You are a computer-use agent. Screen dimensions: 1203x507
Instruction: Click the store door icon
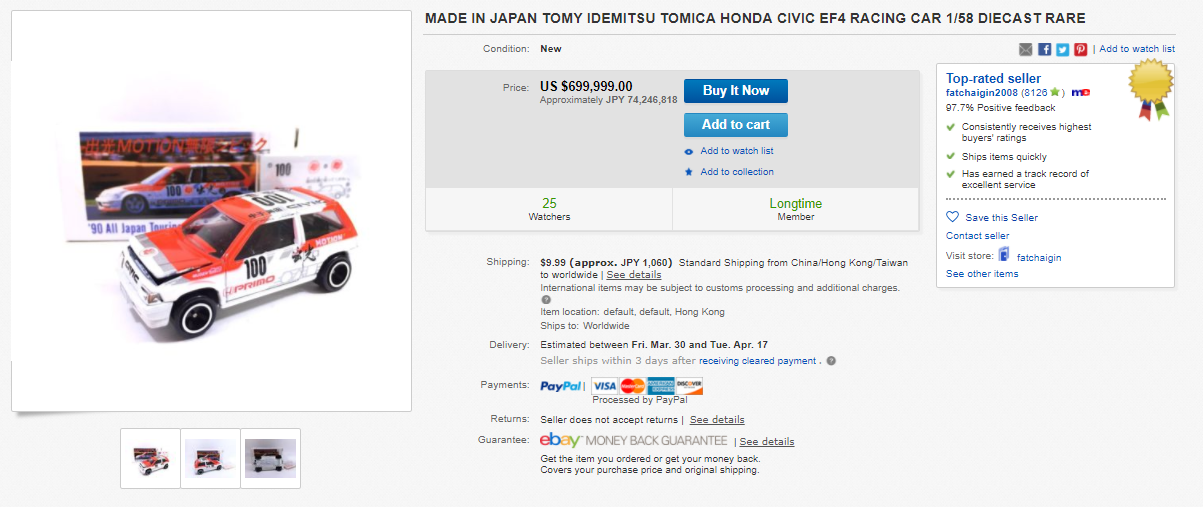pos(1004,255)
